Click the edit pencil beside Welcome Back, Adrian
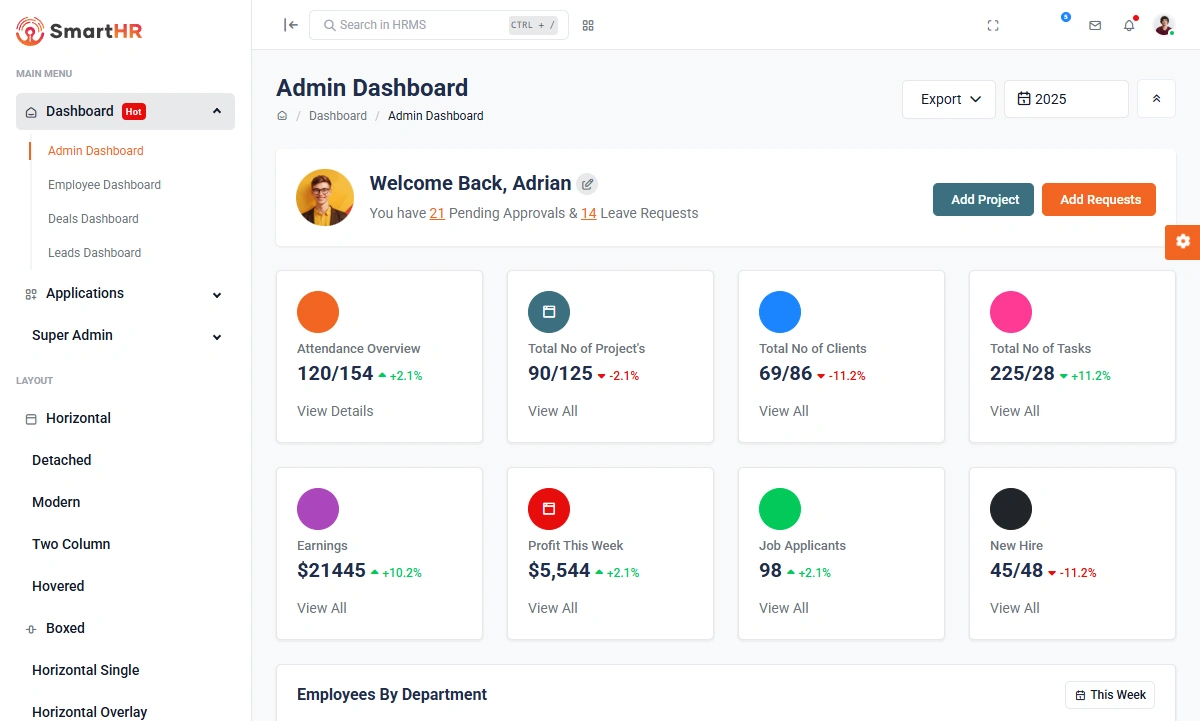Image resolution: width=1200 pixels, height=721 pixels. point(588,184)
